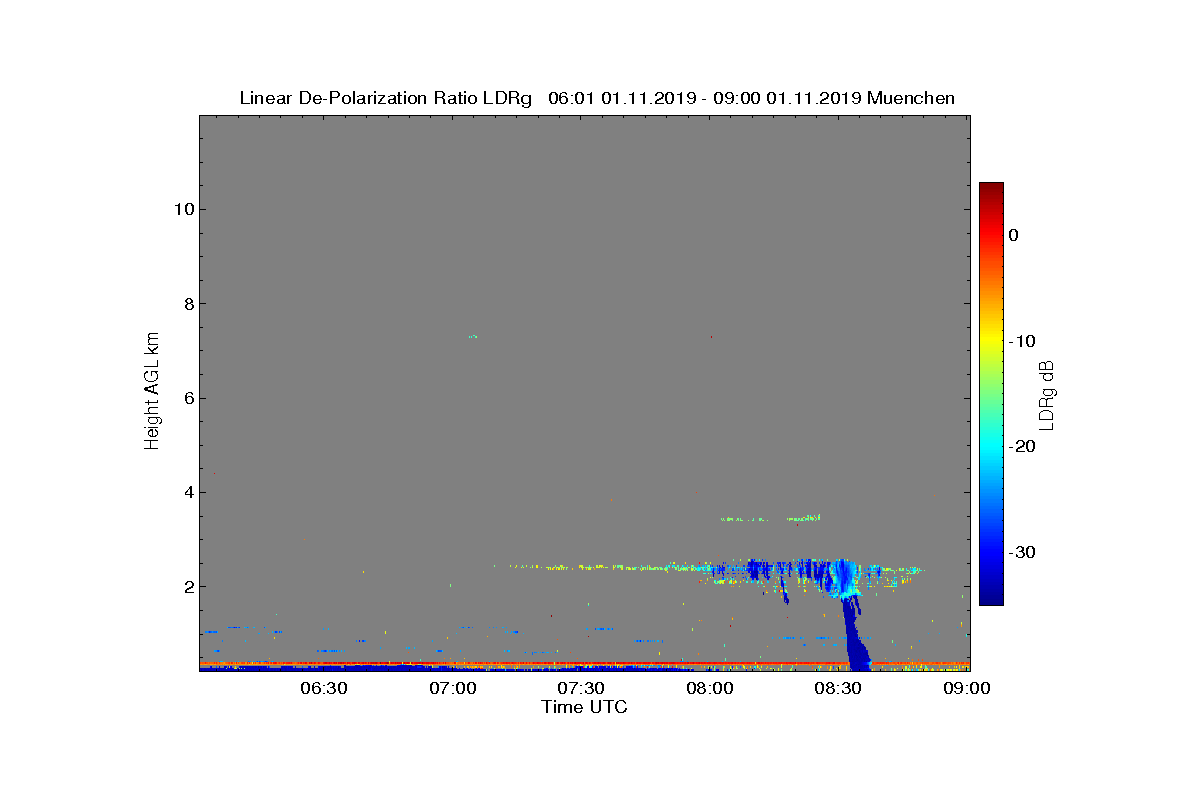
Task: Click the 'LDRg dB' colorbar label
Action: (x=1047, y=394)
